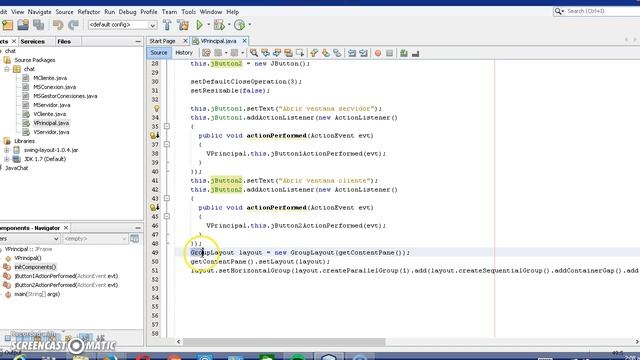Click the Last Edit icon in editor toolbar
Viewport: 640px width, 360px height.
pyautogui.click(x=206, y=53)
